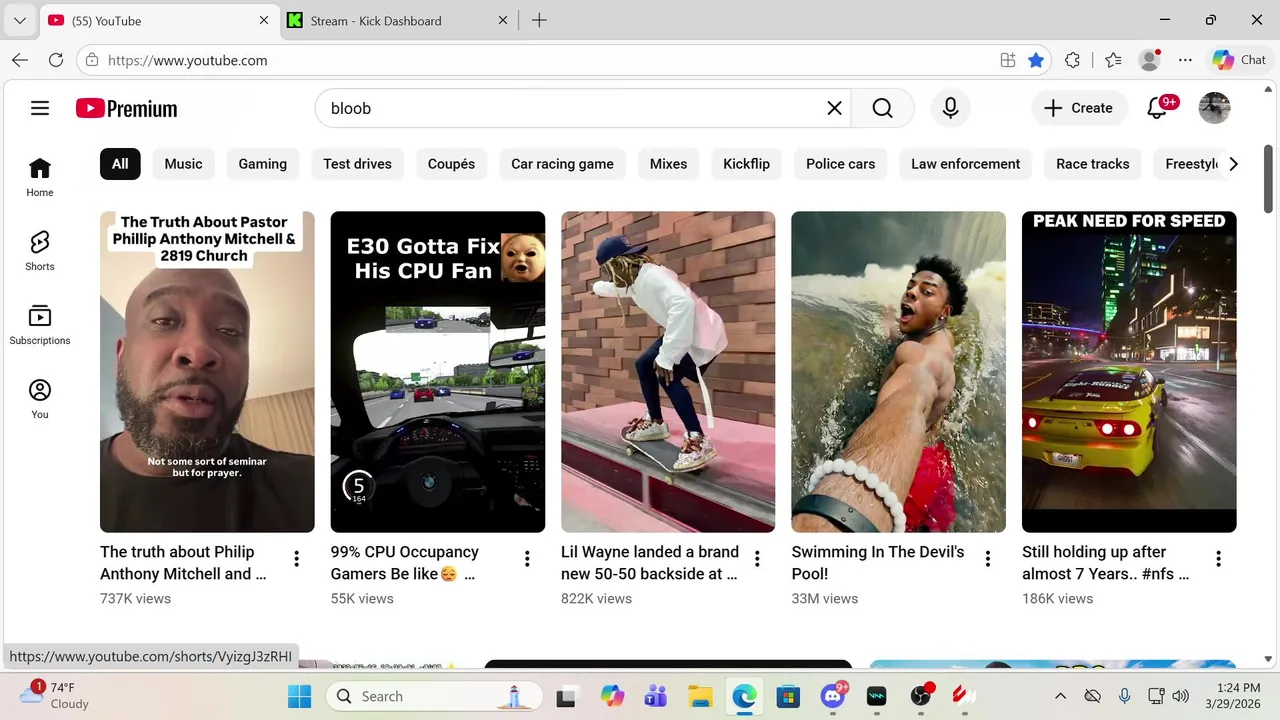Go to Home in sidebar
The image size is (1280, 720).
coord(40,178)
